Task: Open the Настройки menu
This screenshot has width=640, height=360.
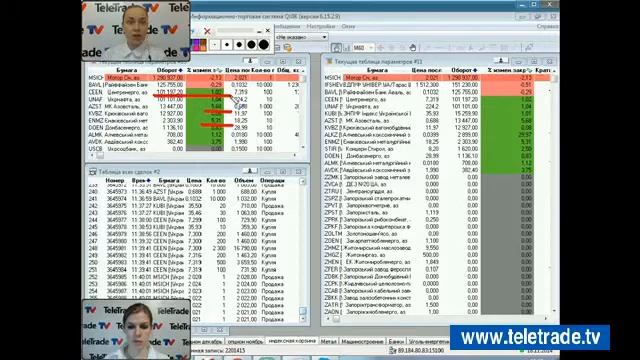Action: [320, 26]
